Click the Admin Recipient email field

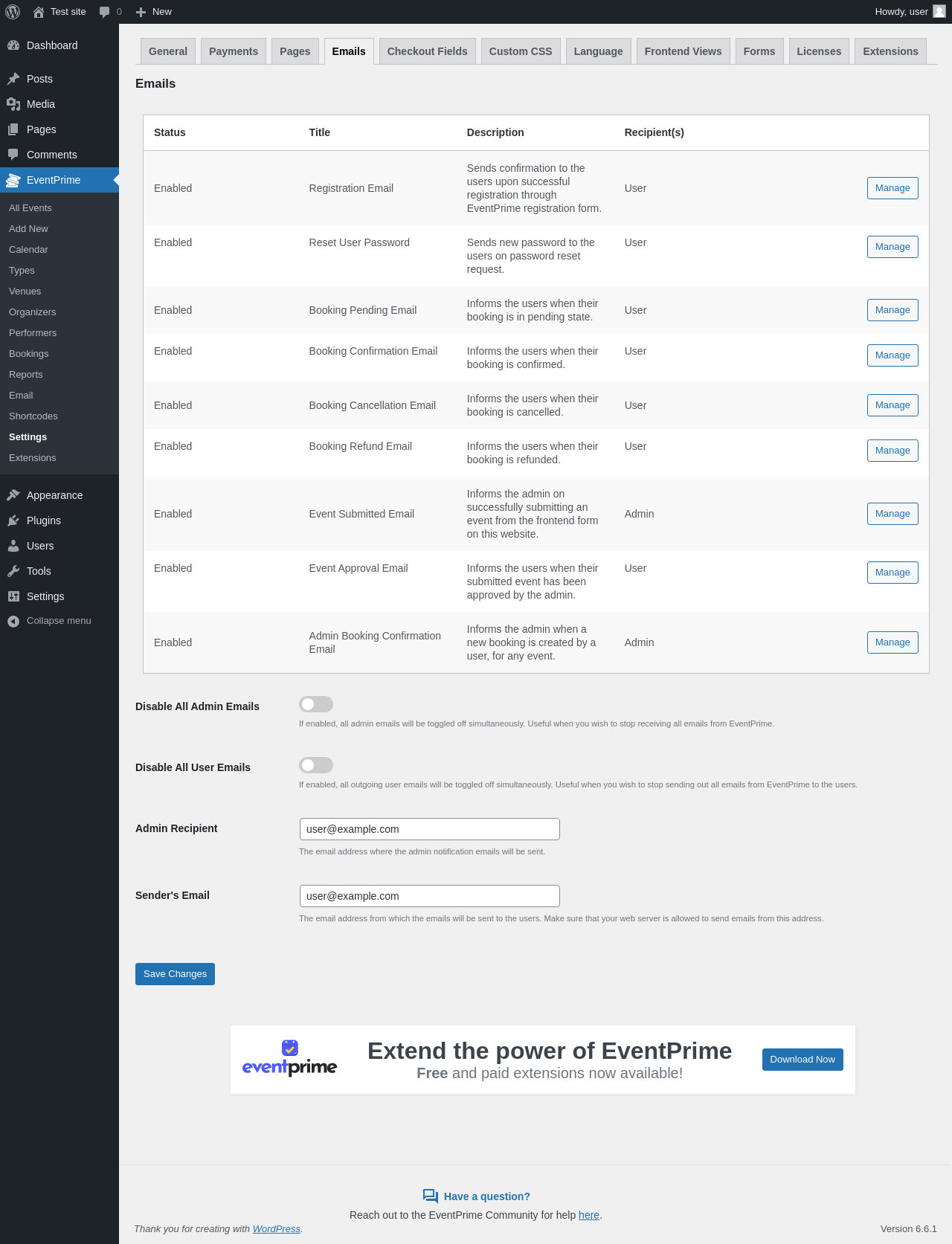pos(429,829)
